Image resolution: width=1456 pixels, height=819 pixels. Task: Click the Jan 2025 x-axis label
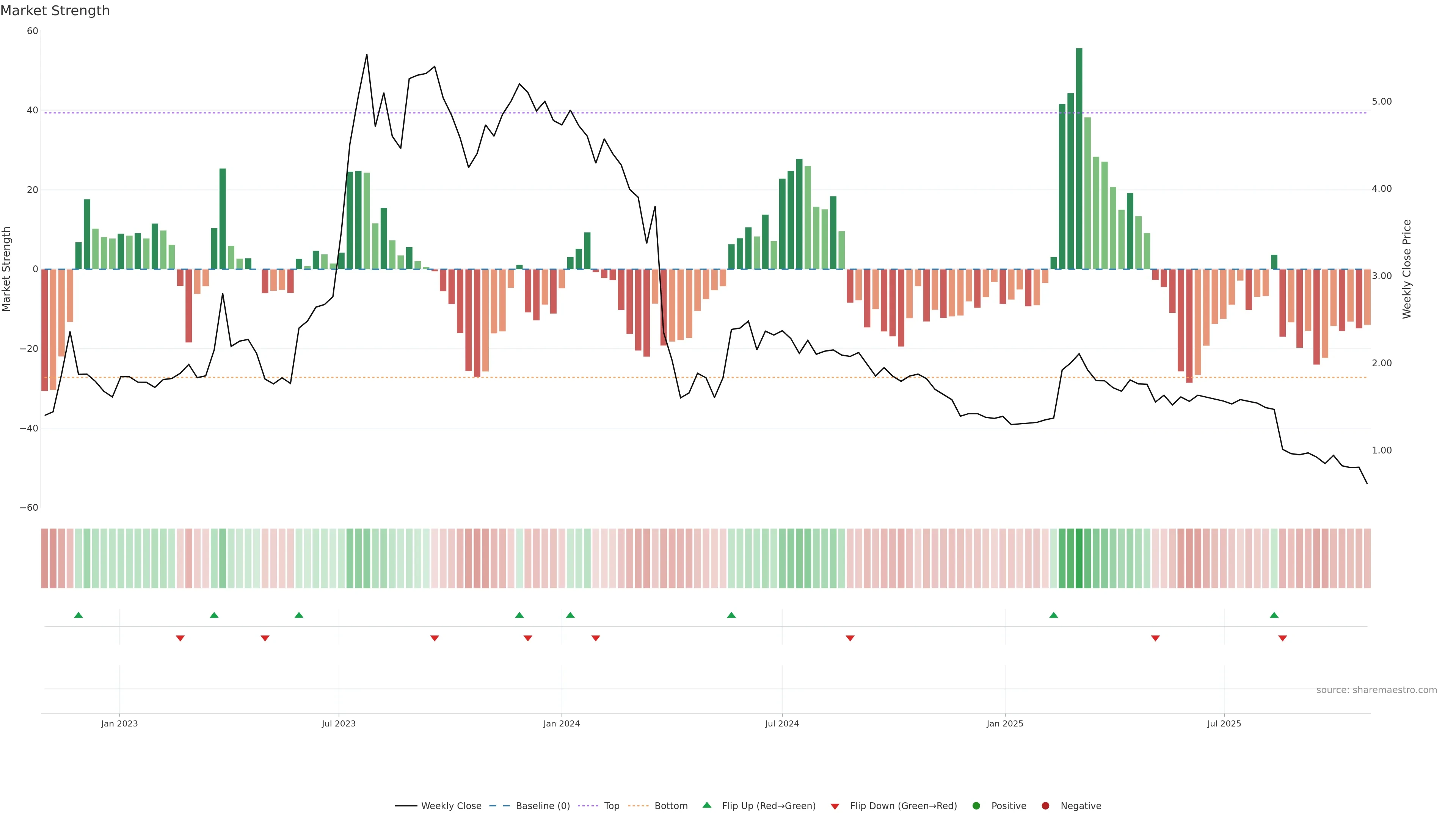1005,723
